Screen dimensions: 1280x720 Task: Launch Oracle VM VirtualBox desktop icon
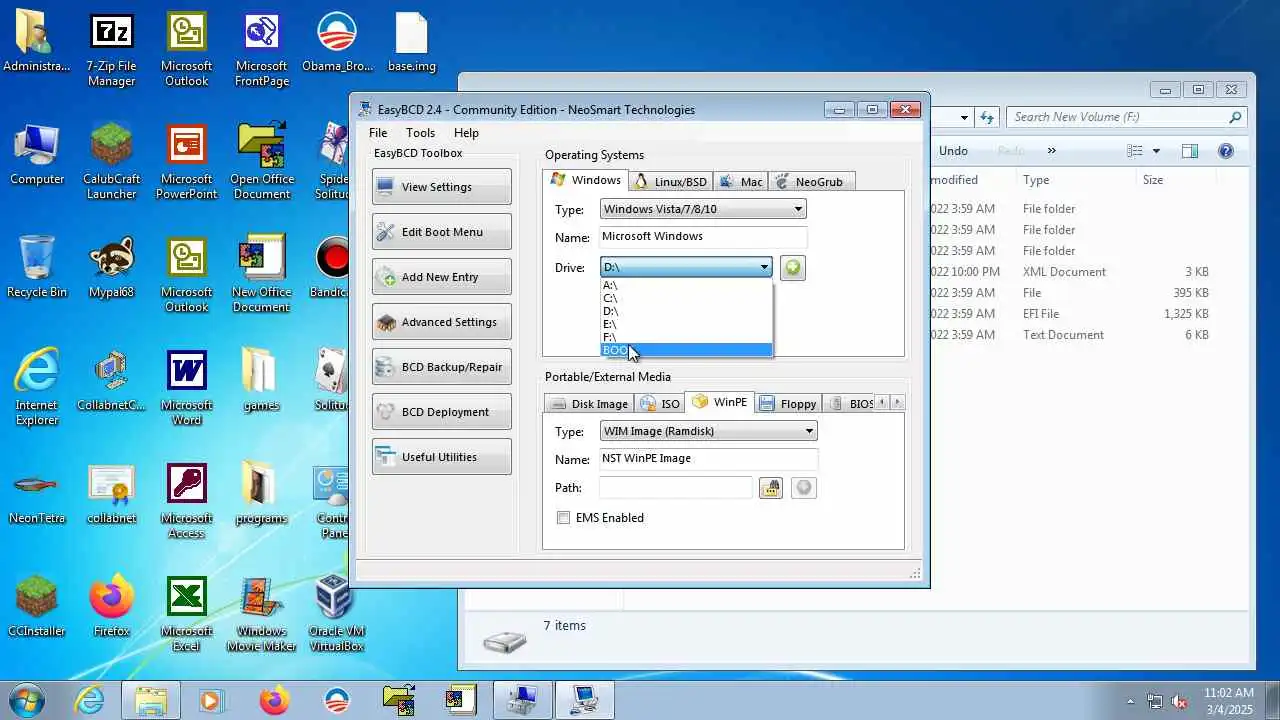(336, 614)
